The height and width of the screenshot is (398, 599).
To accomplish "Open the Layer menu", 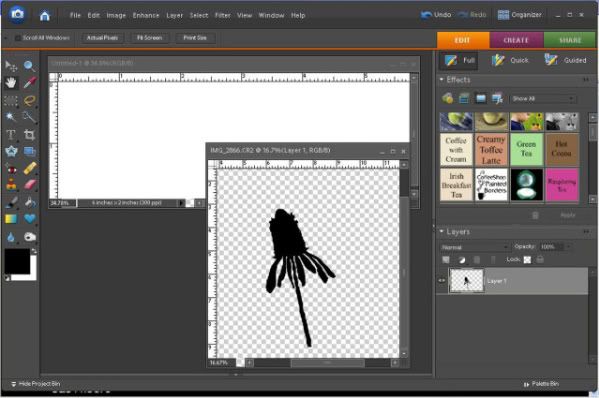I will (x=175, y=15).
